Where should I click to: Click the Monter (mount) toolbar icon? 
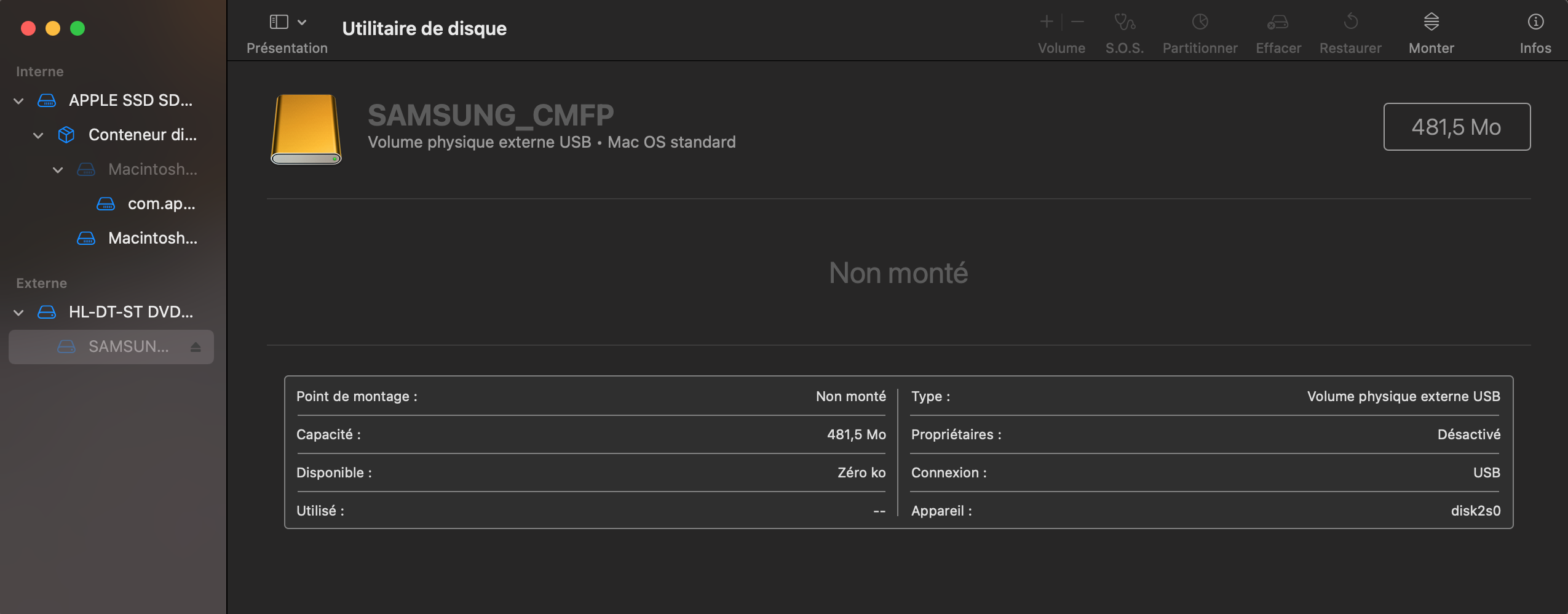[1431, 22]
